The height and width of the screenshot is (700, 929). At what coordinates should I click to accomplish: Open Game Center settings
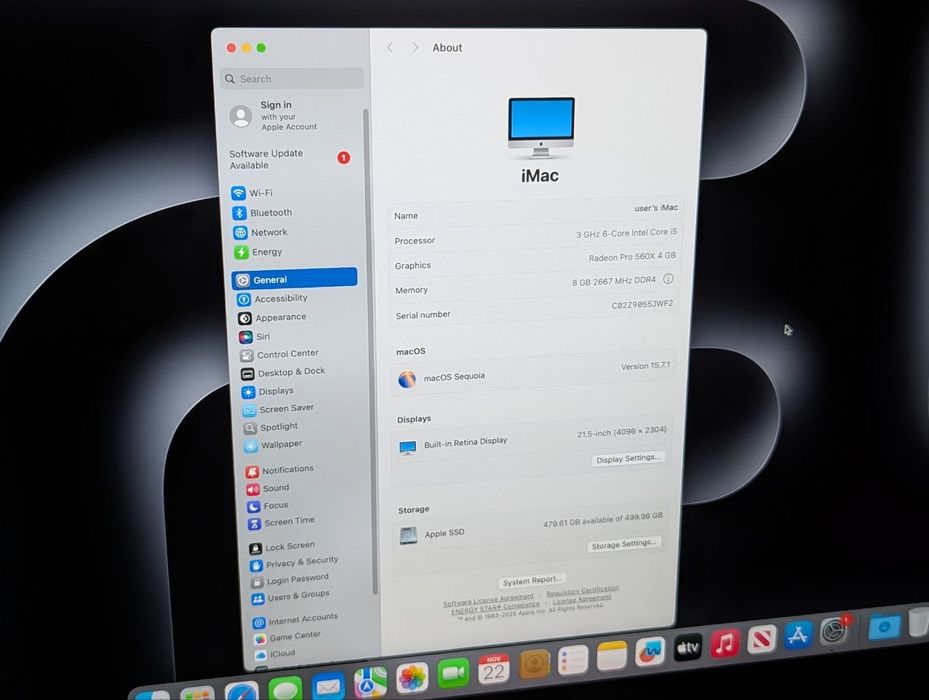287,637
